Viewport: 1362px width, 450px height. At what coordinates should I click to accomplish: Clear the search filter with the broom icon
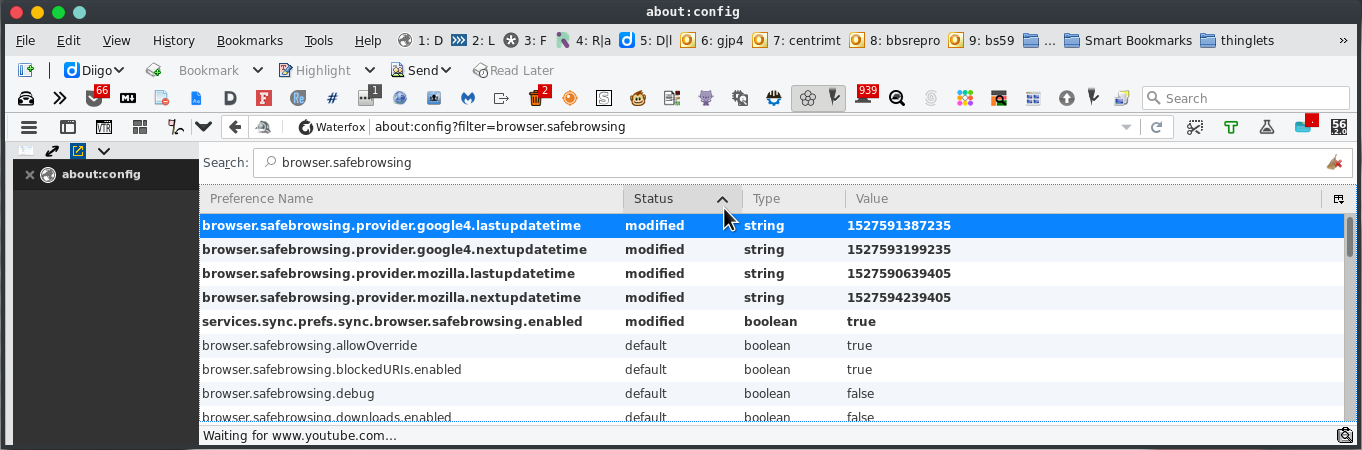pyautogui.click(x=1333, y=162)
